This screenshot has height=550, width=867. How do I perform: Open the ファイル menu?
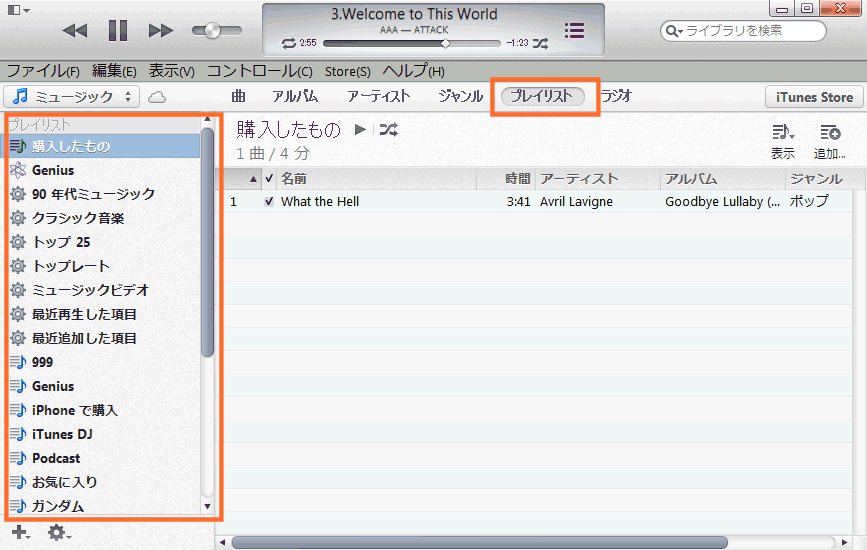pyautogui.click(x=43, y=71)
